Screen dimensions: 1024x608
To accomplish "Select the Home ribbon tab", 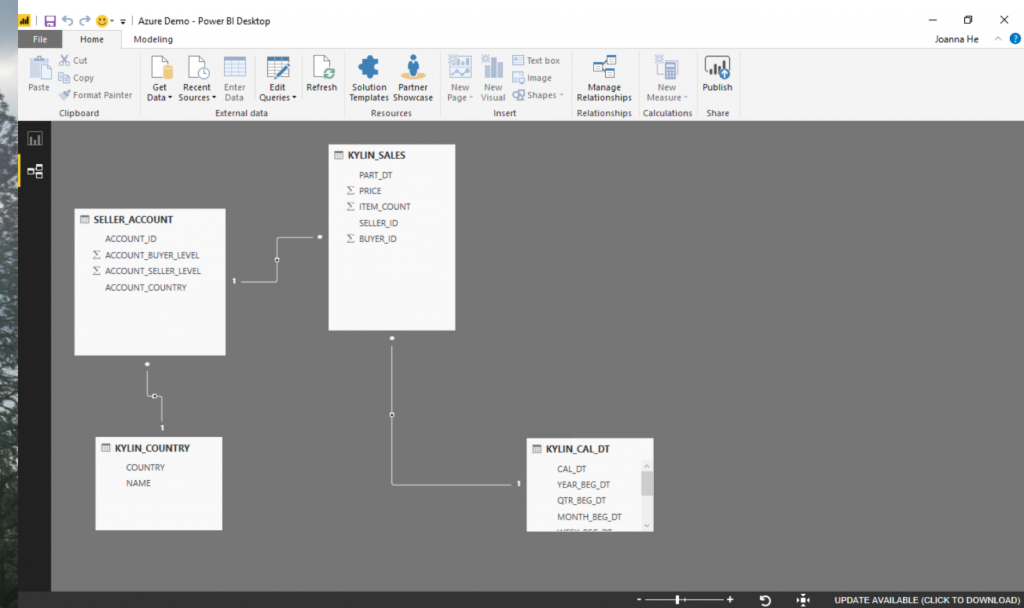I will point(91,39).
